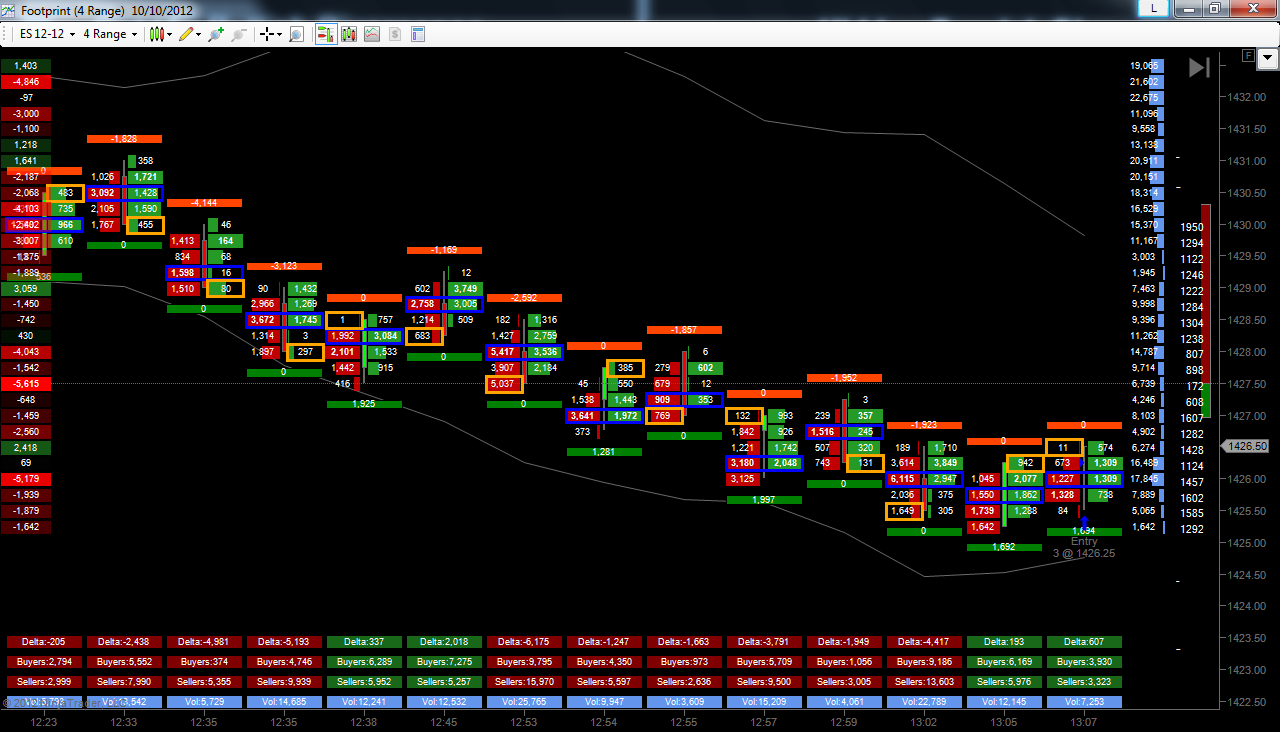Expand the drawing tools dropdown arrow
This screenshot has width=1280, height=732.
[x=199, y=34]
